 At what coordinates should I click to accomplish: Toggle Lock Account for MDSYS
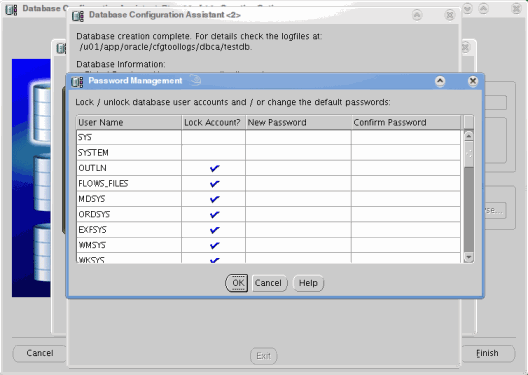coord(214,199)
